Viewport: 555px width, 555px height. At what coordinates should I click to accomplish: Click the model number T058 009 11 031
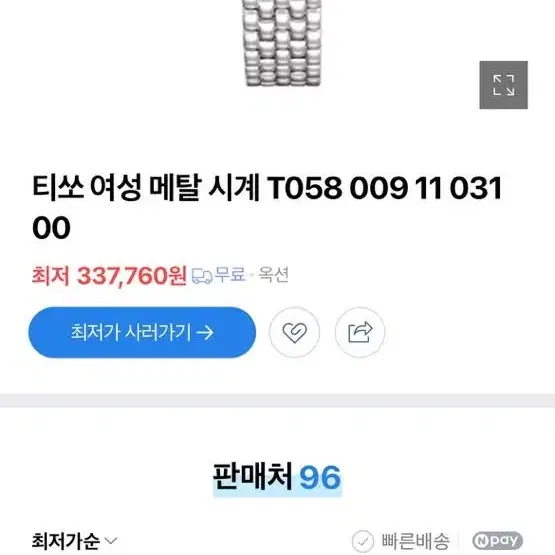coord(385,188)
